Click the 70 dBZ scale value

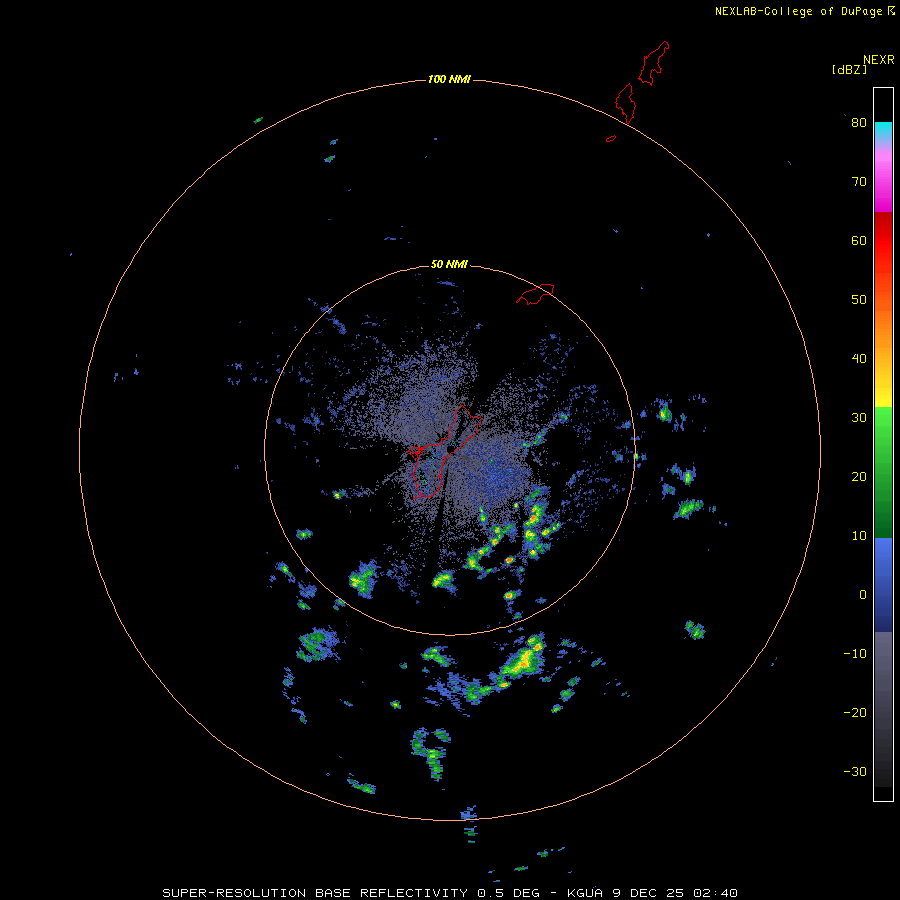tap(859, 181)
